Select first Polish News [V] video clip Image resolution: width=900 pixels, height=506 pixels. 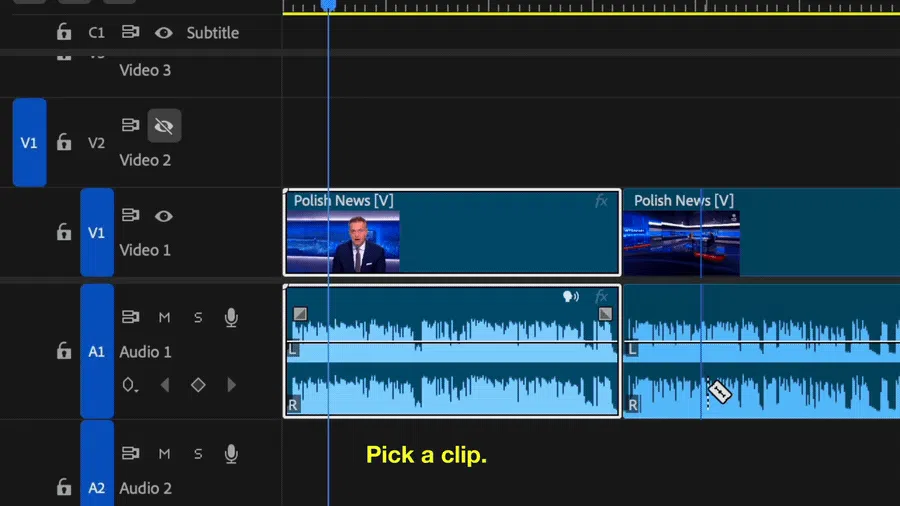pos(452,232)
